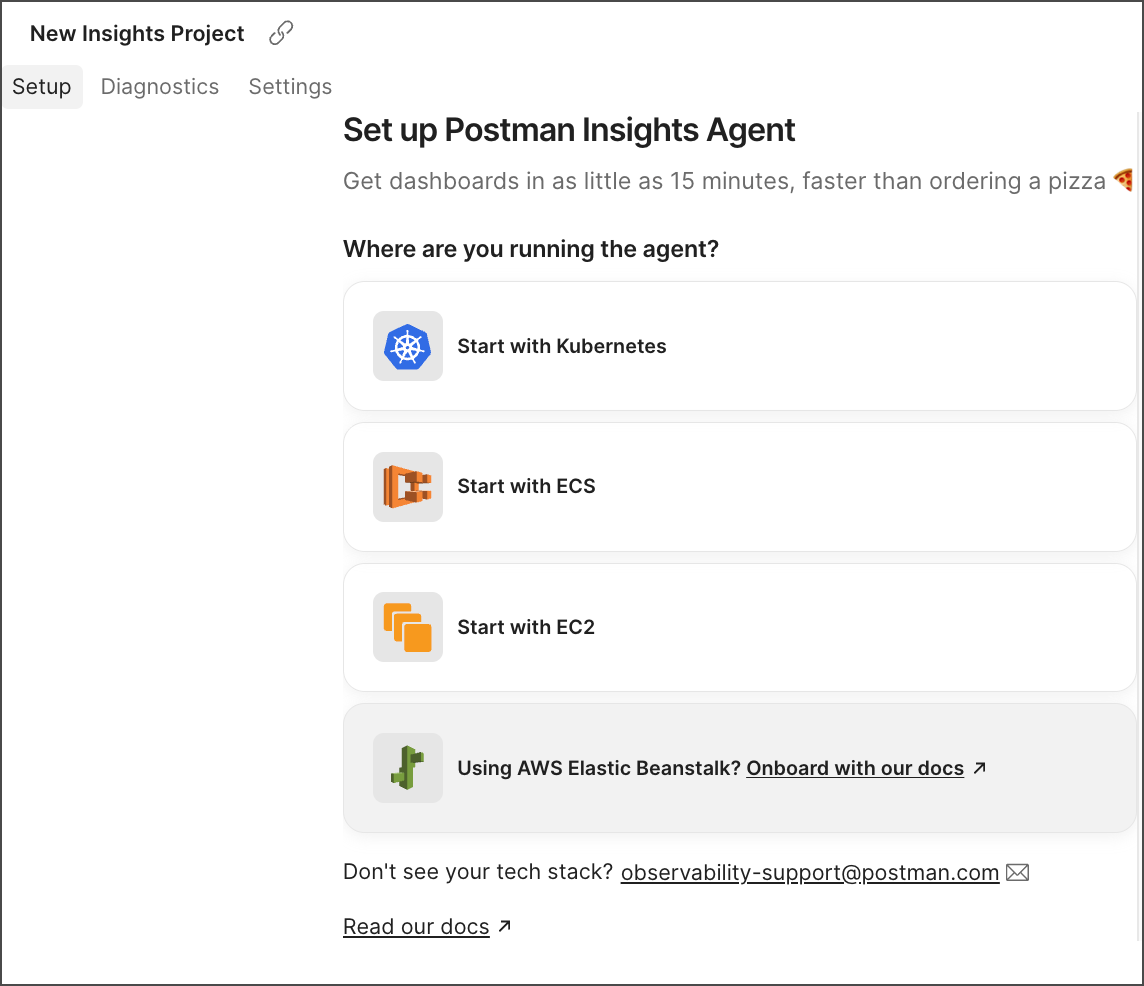Click the orange ECS container icon
Image resolution: width=1144 pixels, height=986 pixels.
[x=407, y=487]
